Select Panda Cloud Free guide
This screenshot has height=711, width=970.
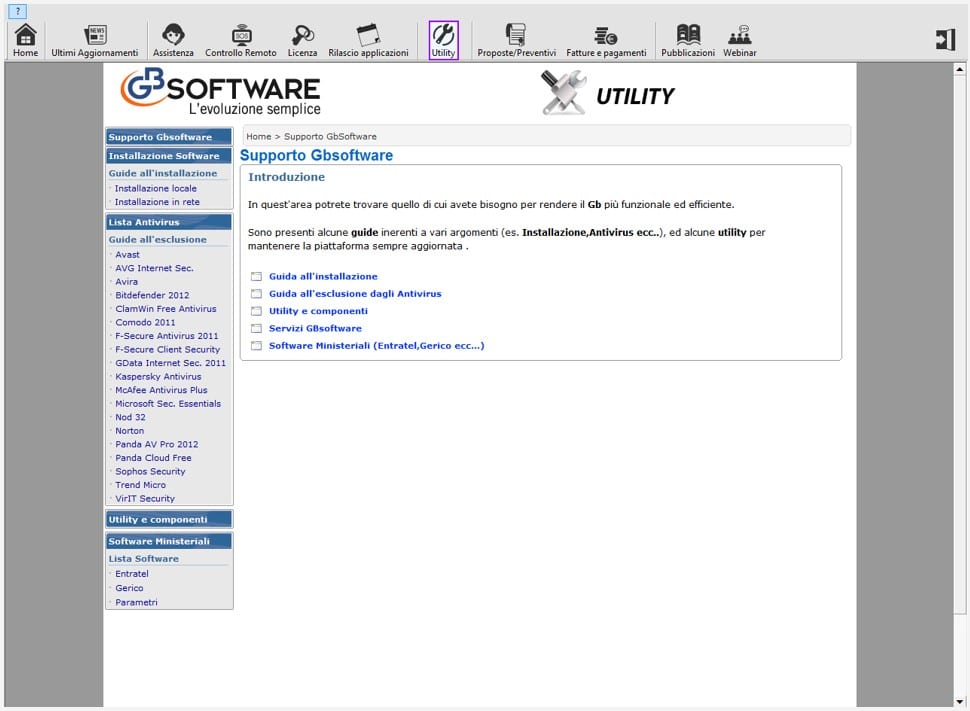tap(153, 459)
